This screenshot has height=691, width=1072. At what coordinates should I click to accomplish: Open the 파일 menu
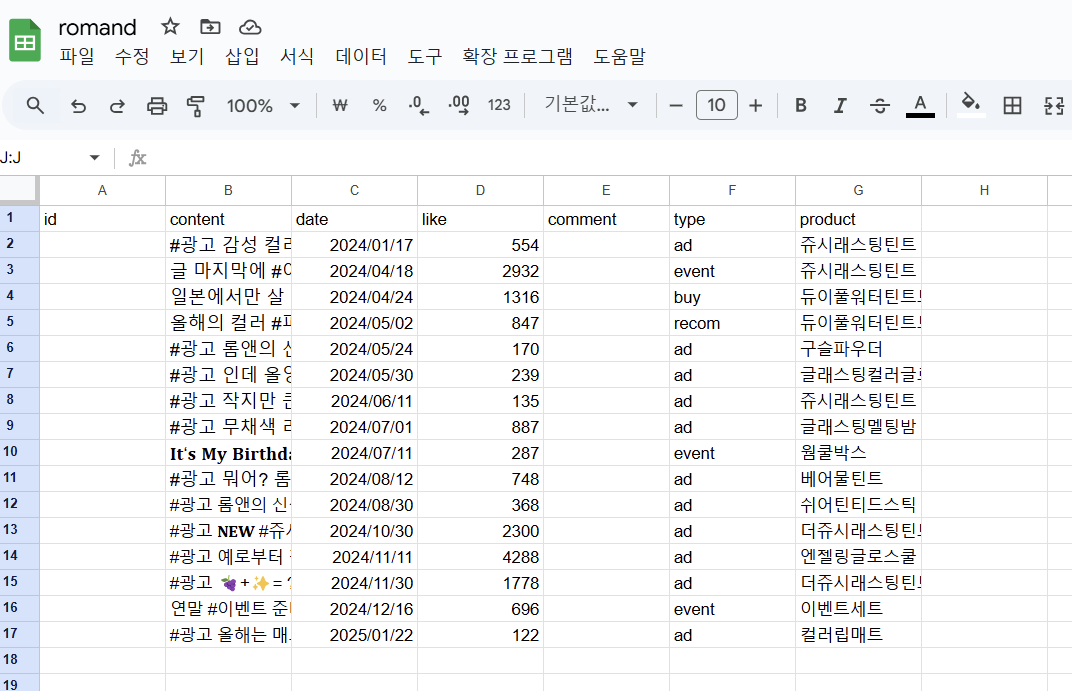[x=77, y=57]
